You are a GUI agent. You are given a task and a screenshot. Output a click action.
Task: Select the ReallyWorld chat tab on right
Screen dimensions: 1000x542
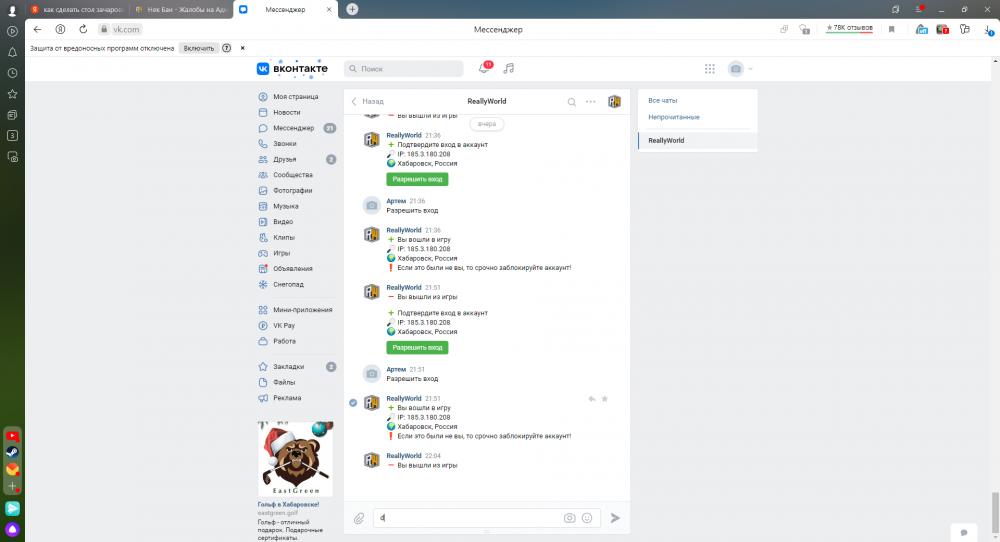(x=698, y=141)
